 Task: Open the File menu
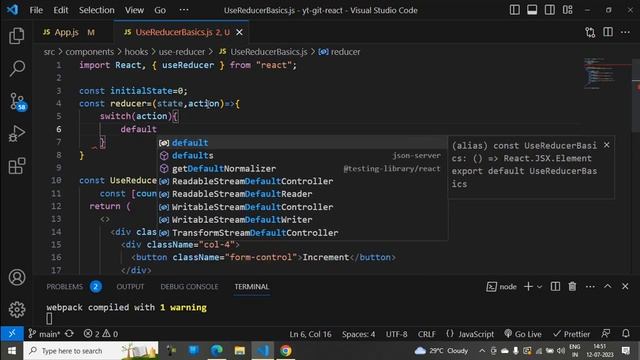point(36,10)
